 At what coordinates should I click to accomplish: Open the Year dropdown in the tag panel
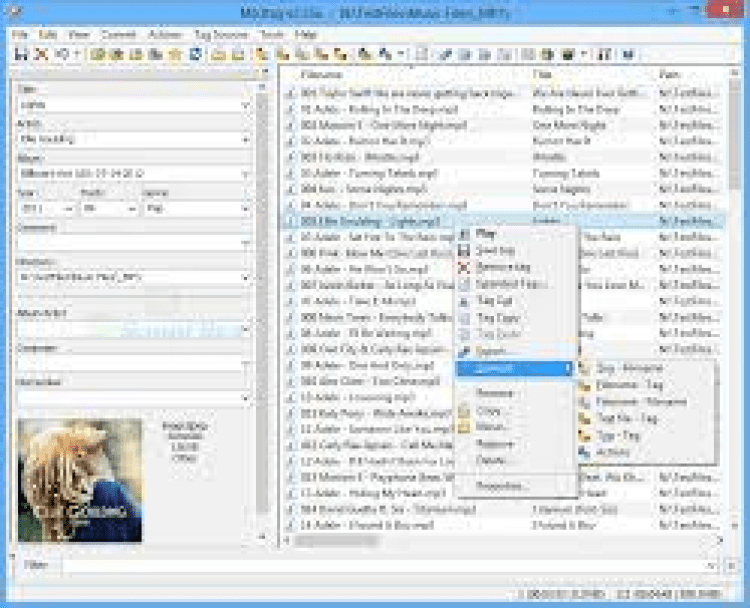click(69, 209)
